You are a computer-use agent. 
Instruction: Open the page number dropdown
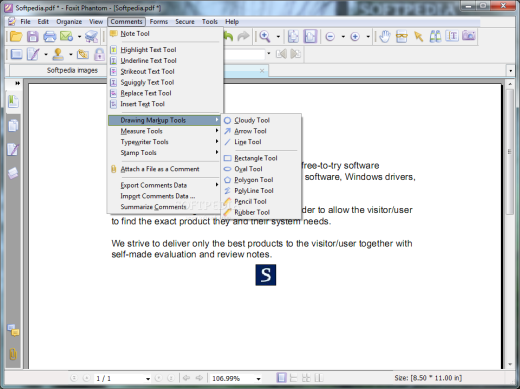[x=148, y=379]
